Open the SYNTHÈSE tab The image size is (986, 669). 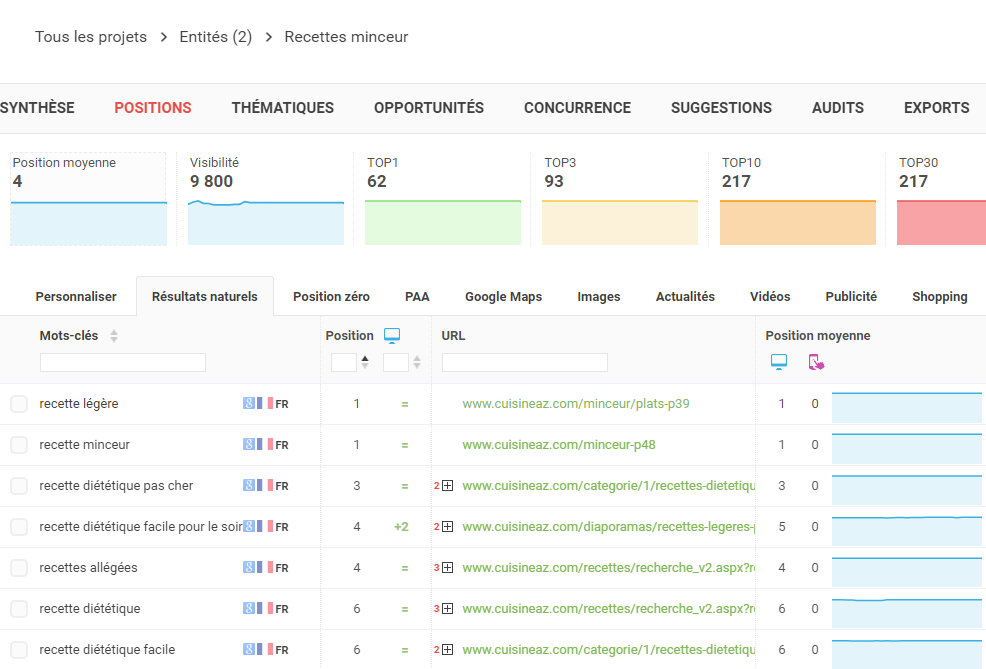tap(37, 108)
